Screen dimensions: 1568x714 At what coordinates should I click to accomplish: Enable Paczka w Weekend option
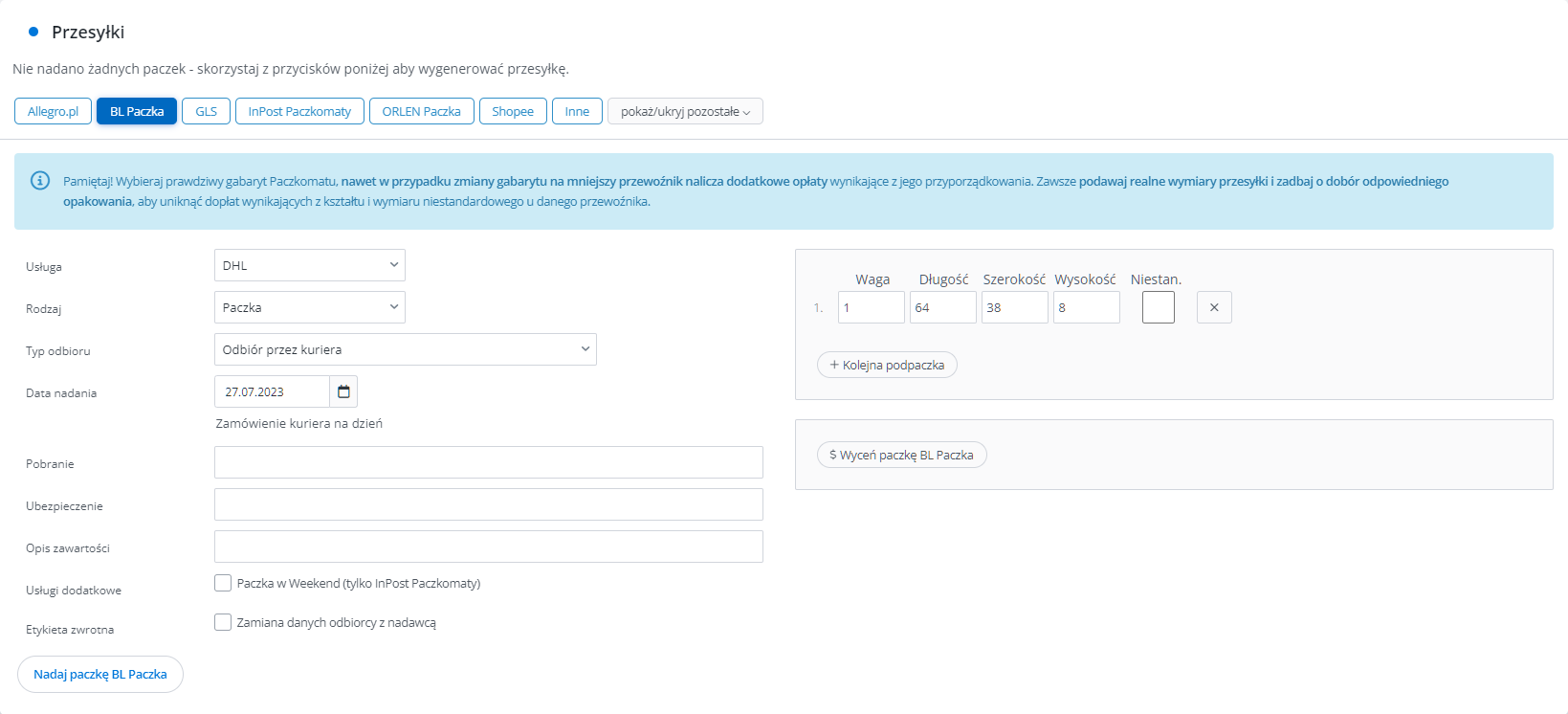pos(223,583)
